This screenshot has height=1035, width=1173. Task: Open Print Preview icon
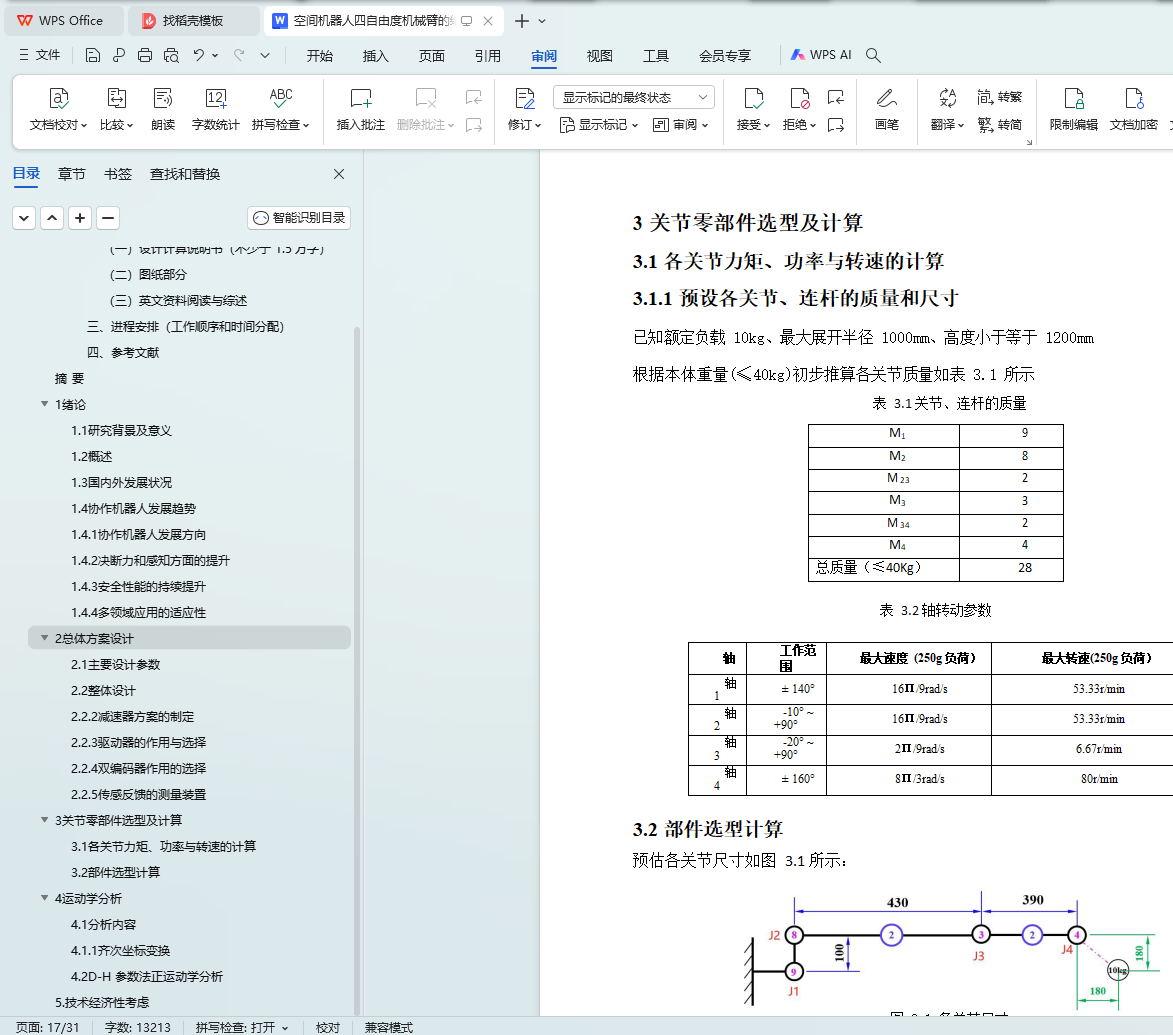(x=171, y=55)
